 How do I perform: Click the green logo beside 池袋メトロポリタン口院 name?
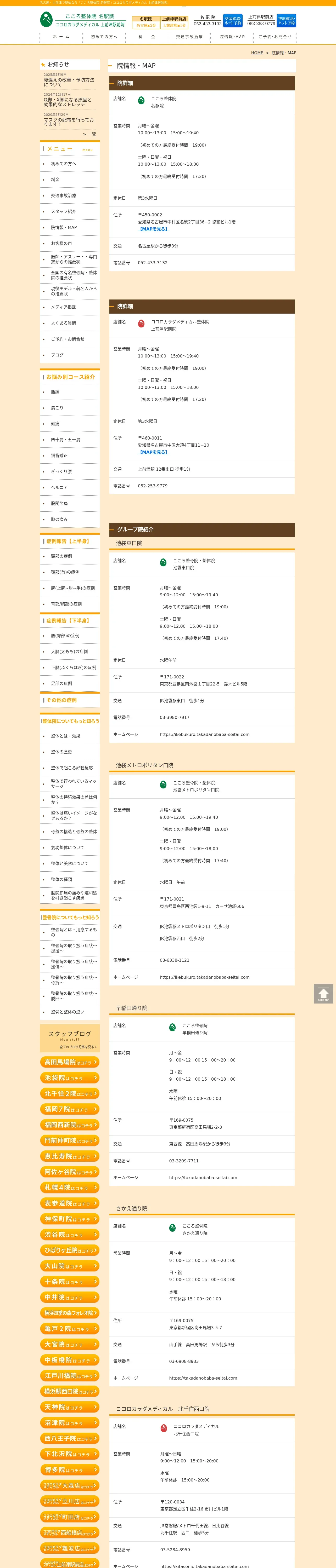point(164,785)
